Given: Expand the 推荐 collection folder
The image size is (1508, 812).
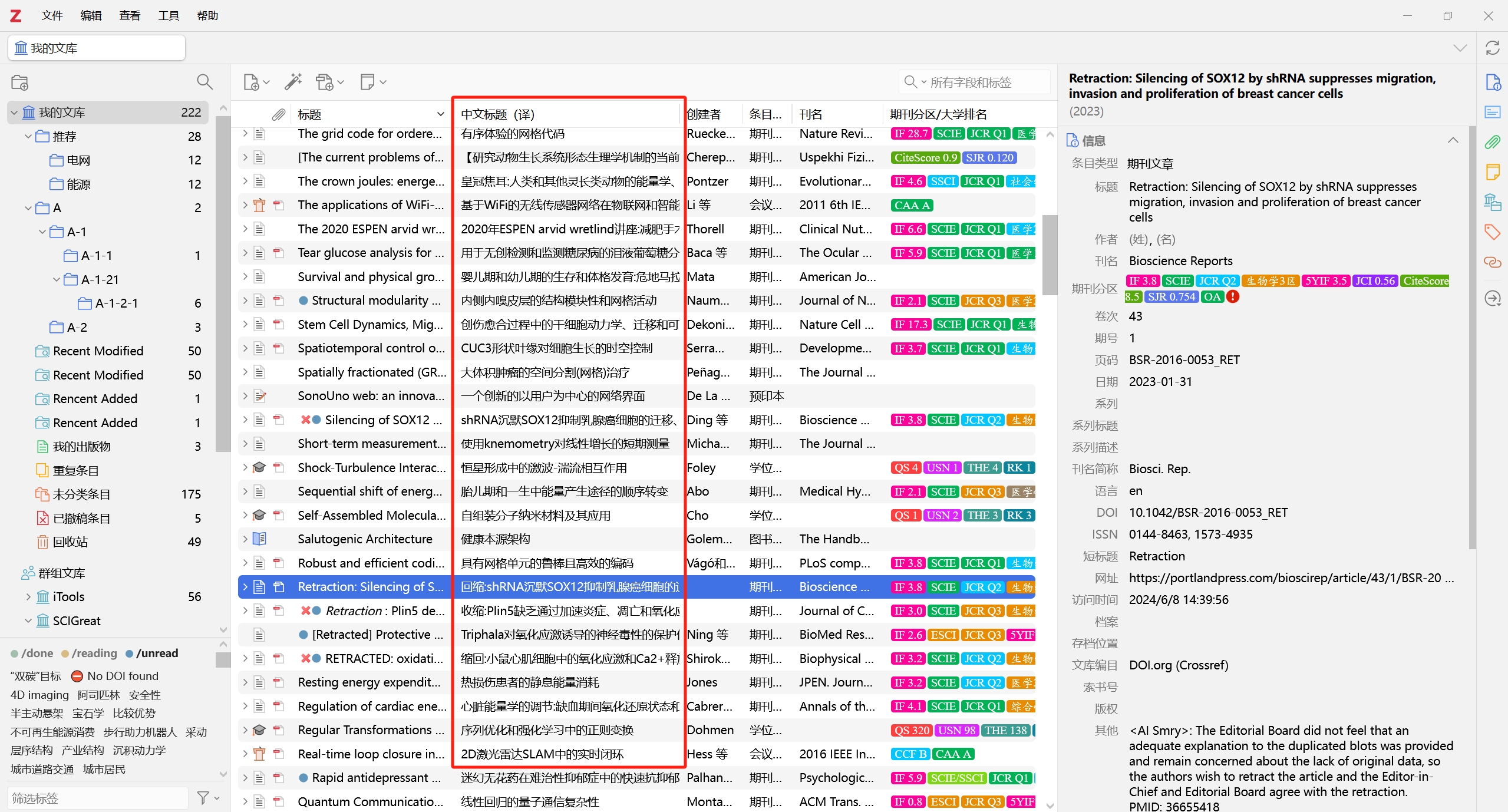Looking at the screenshot, I should click(x=27, y=136).
